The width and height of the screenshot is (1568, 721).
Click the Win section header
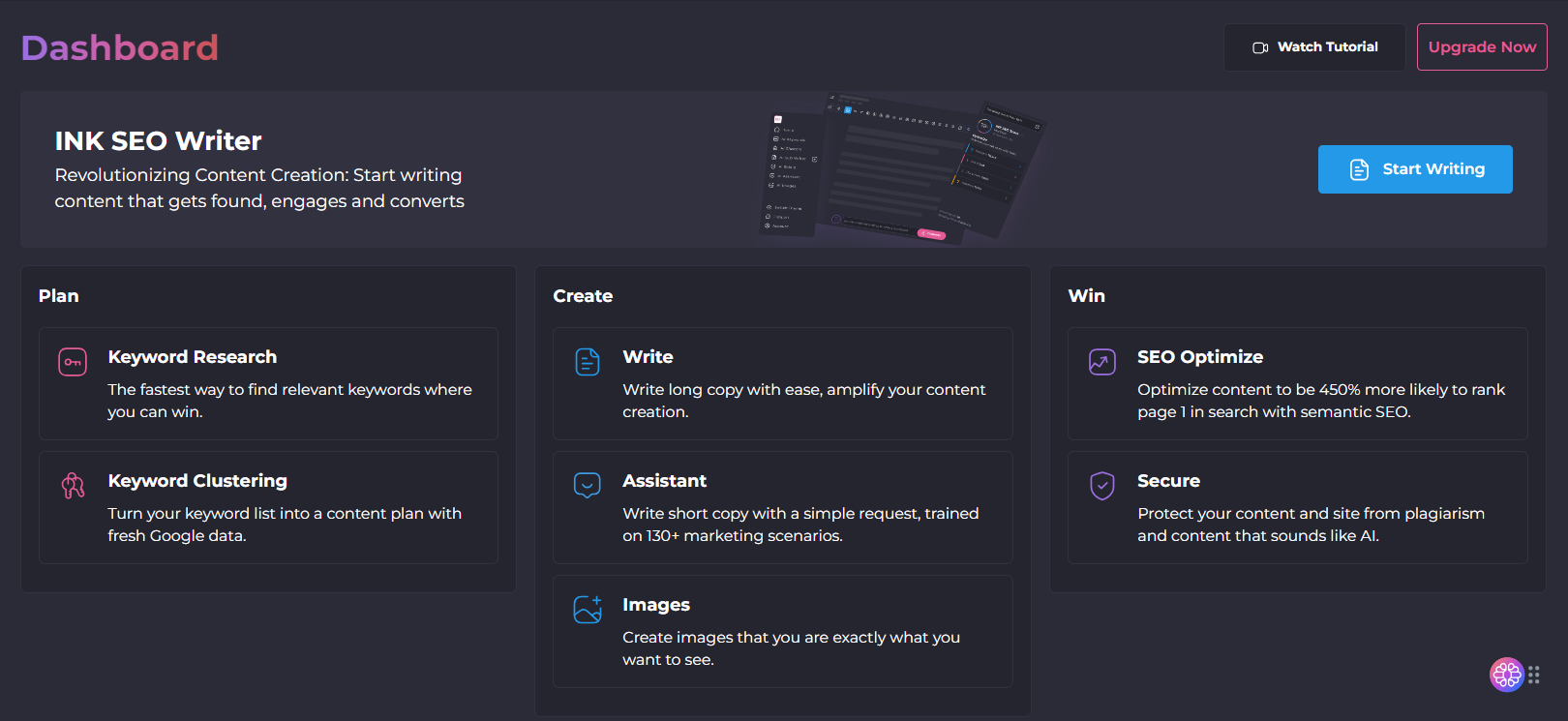coord(1086,296)
